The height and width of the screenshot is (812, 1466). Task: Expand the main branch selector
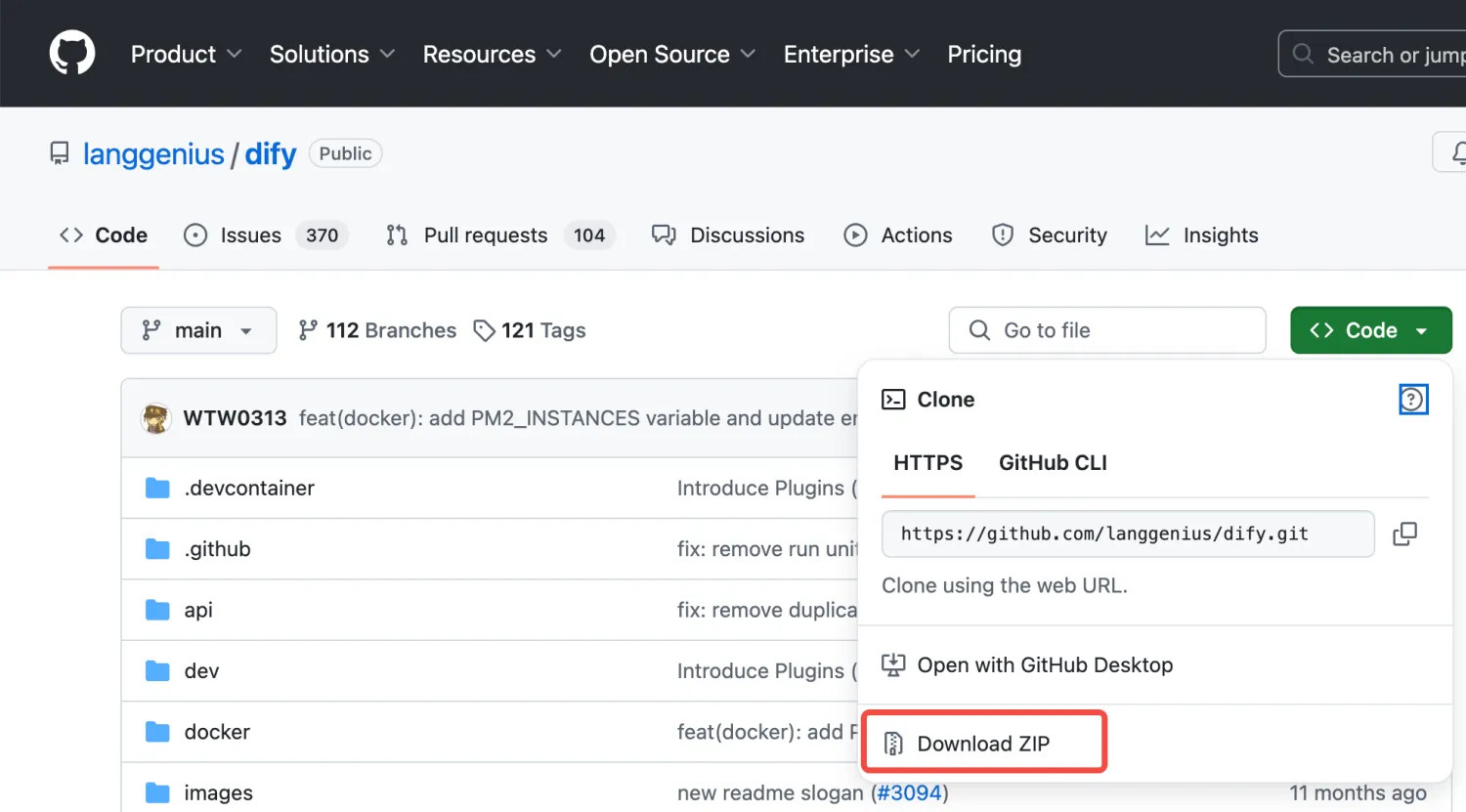tap(198, 330)
